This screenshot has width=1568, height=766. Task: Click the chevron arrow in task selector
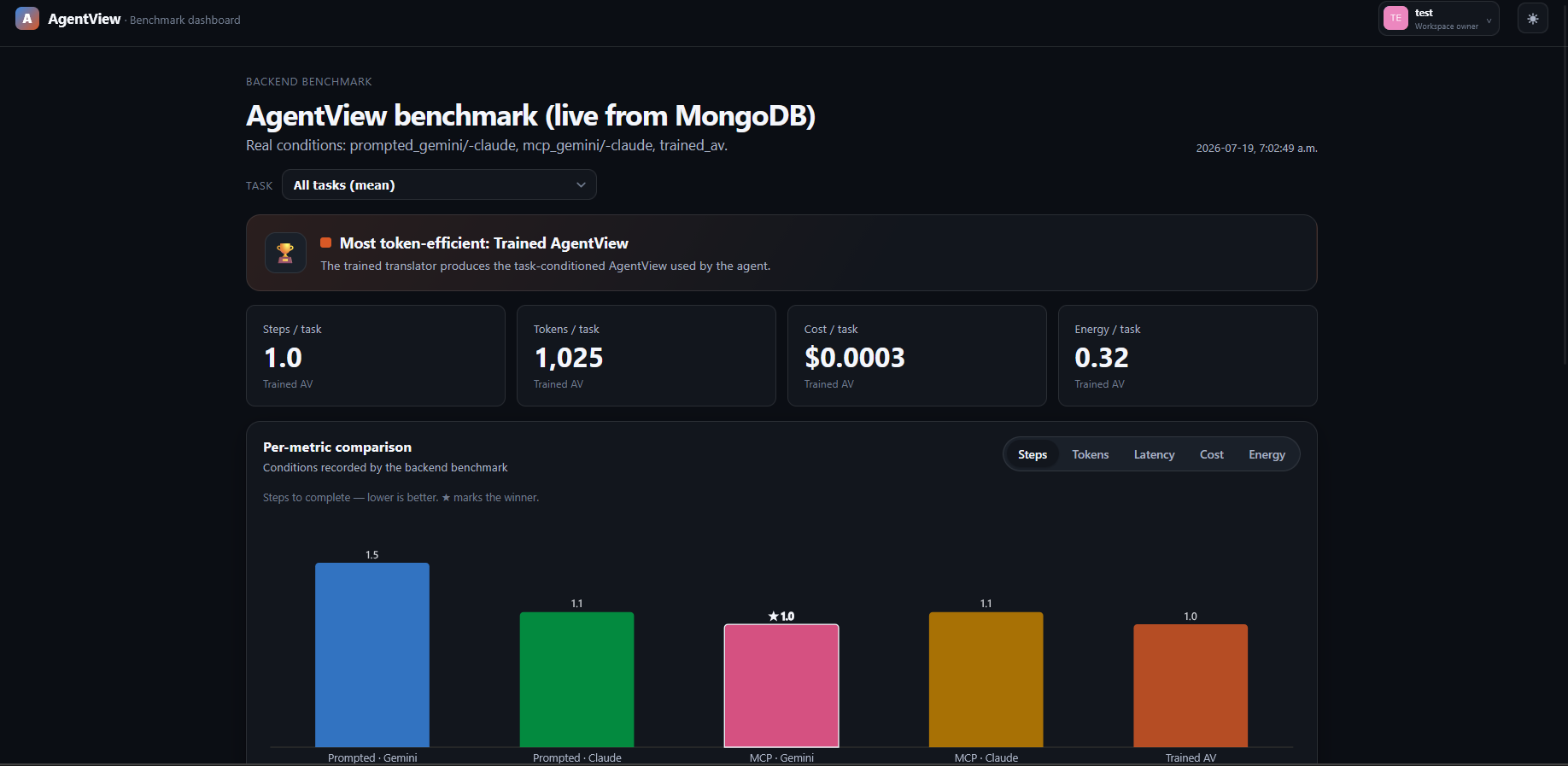tap(581, 184)
